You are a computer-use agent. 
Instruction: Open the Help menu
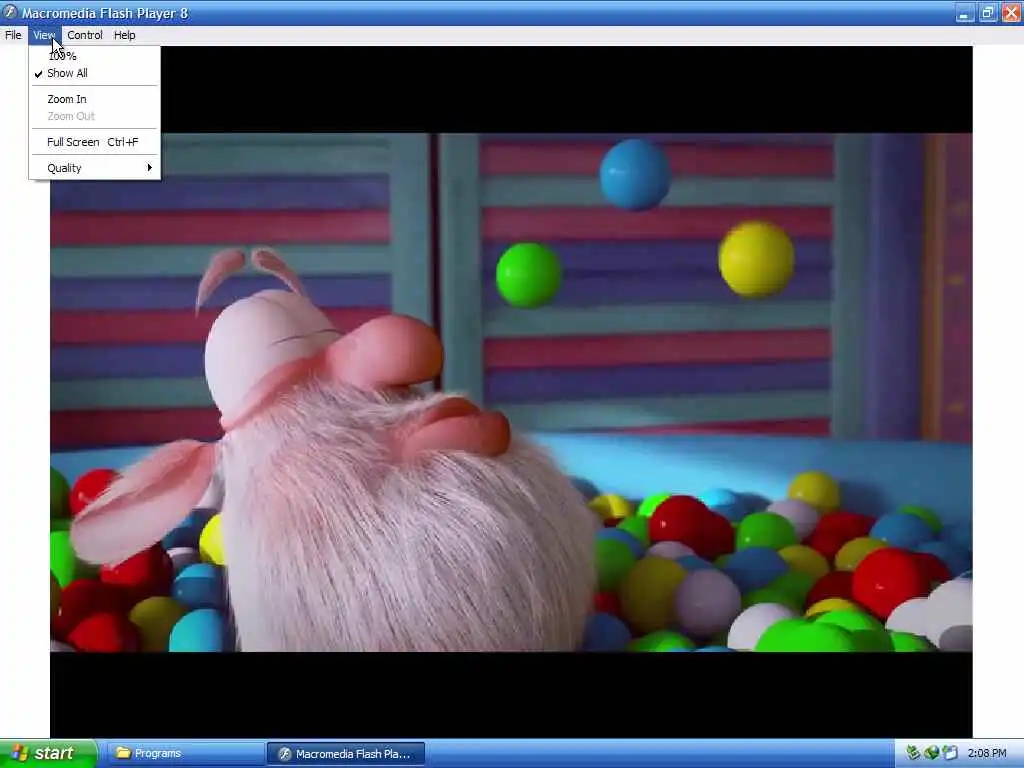(x=125, y=35)
